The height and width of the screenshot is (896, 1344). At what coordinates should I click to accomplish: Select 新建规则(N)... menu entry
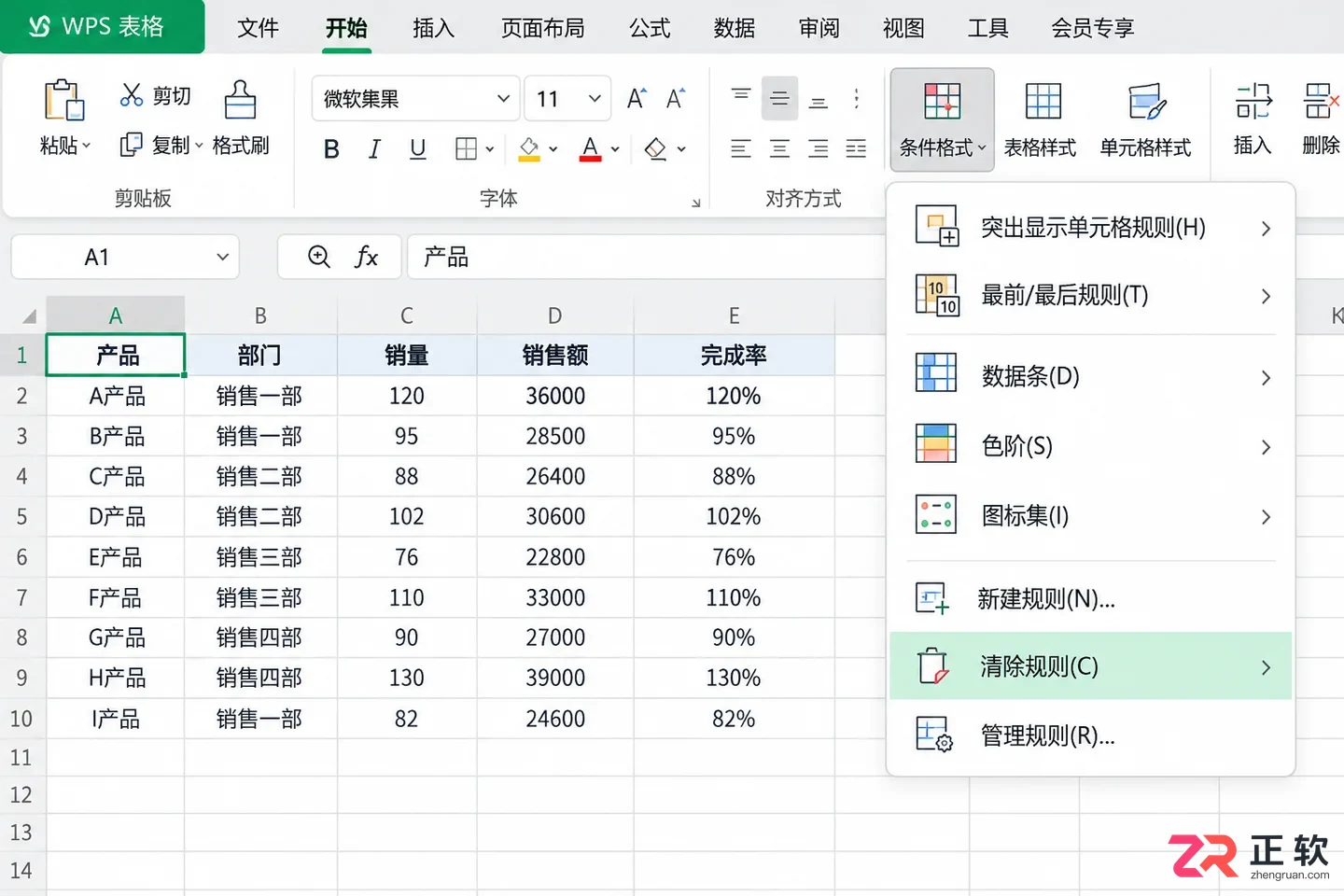point(1090,598)
